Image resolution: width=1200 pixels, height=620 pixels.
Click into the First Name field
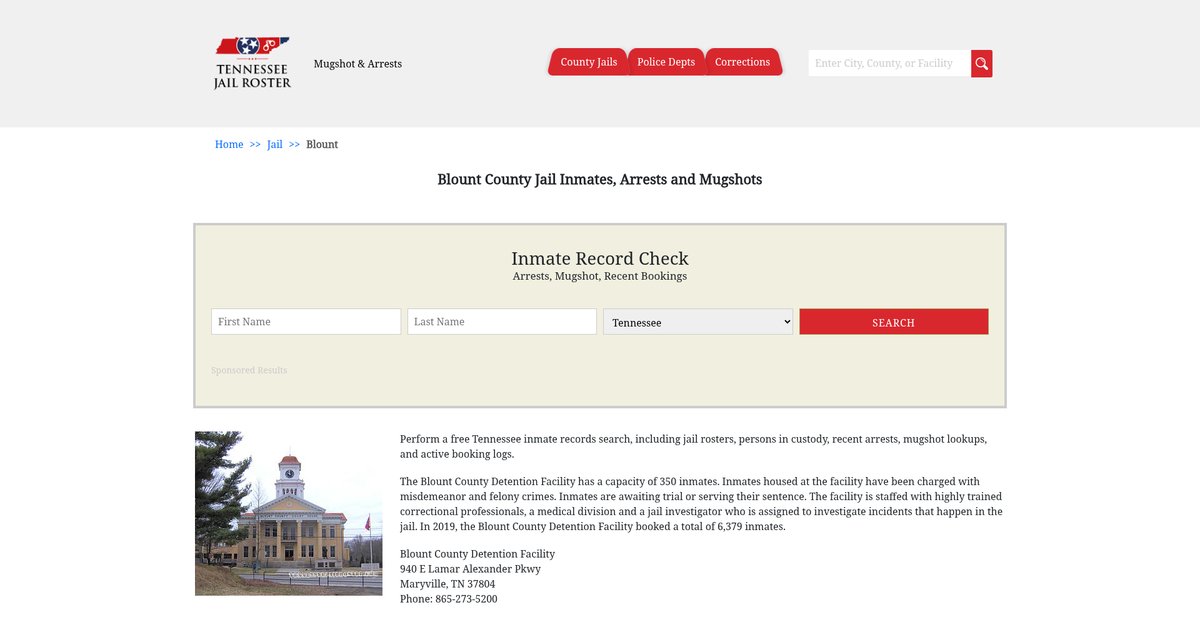point(306,322)
